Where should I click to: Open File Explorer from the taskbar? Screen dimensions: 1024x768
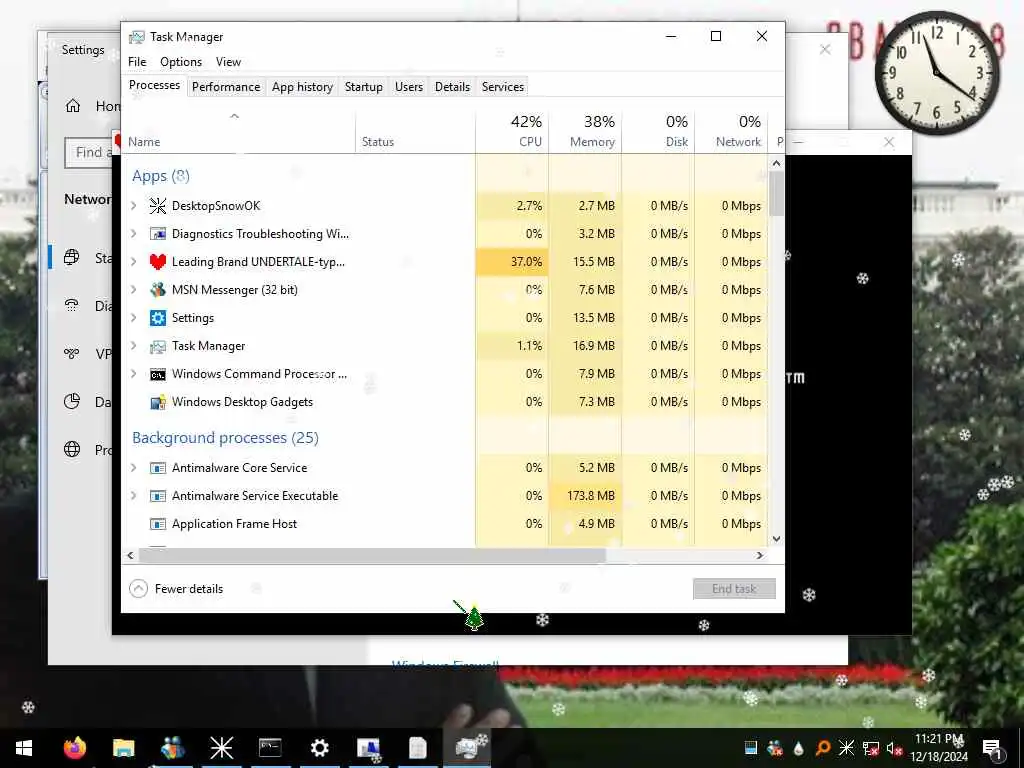(123, 748)
